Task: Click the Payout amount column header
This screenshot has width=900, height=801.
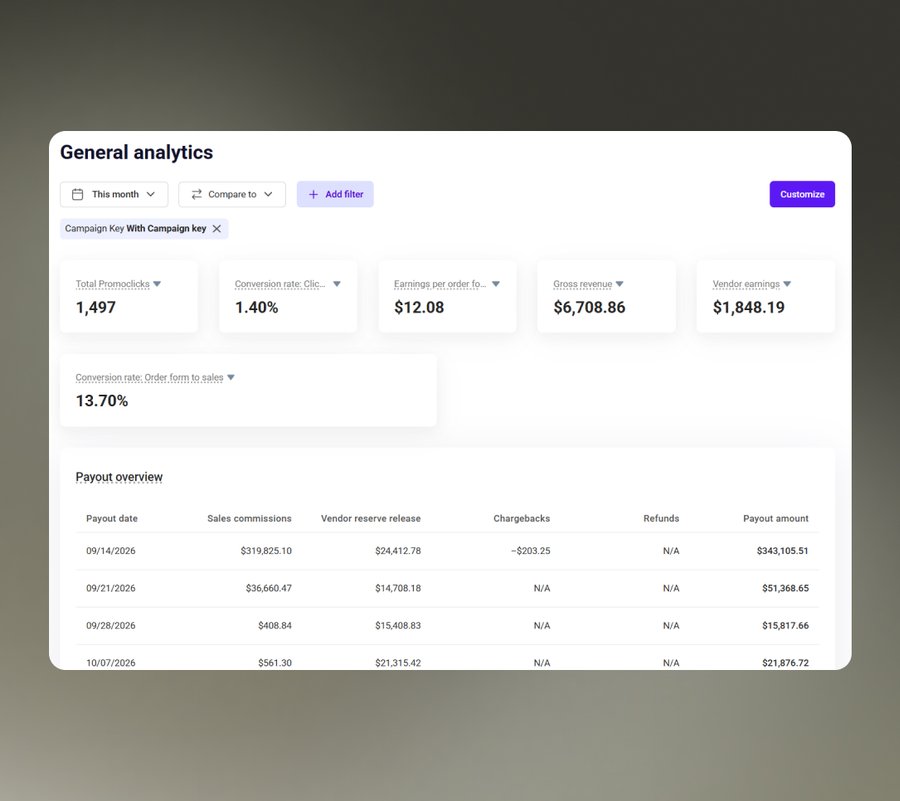Action: point(776,519)
